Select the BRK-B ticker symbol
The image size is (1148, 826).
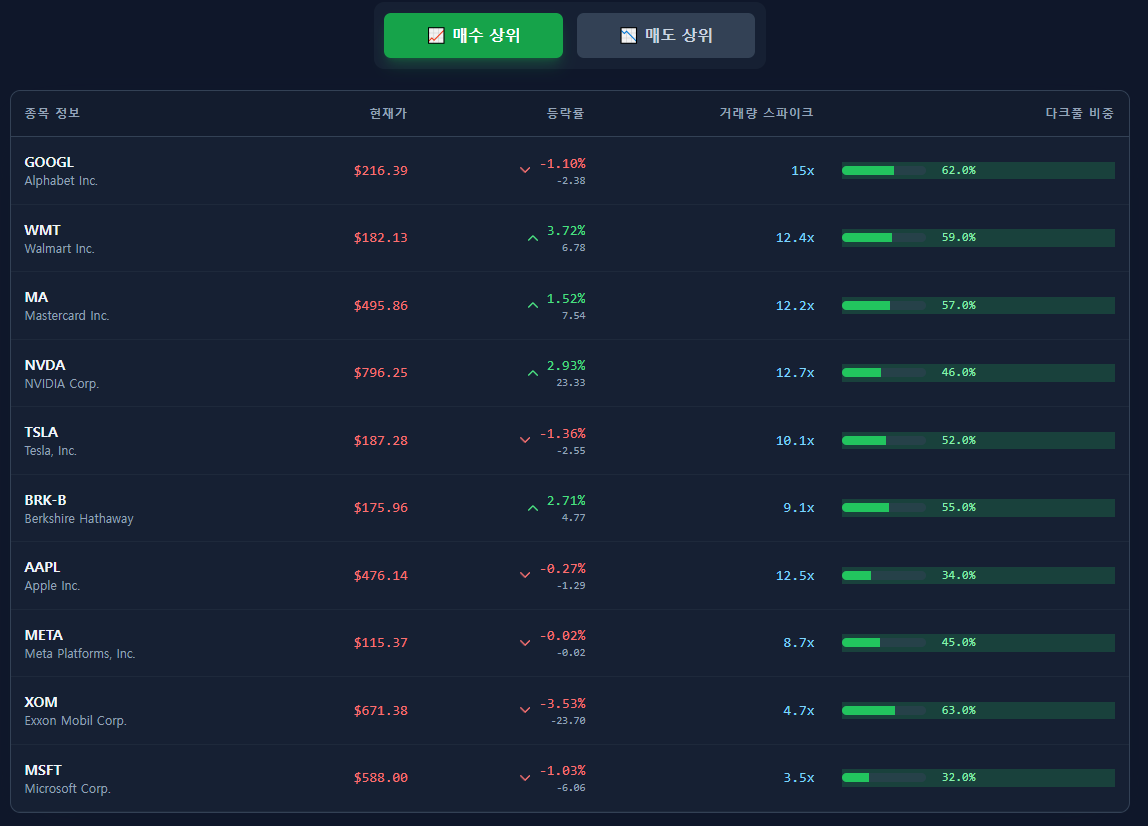[45, 500]
